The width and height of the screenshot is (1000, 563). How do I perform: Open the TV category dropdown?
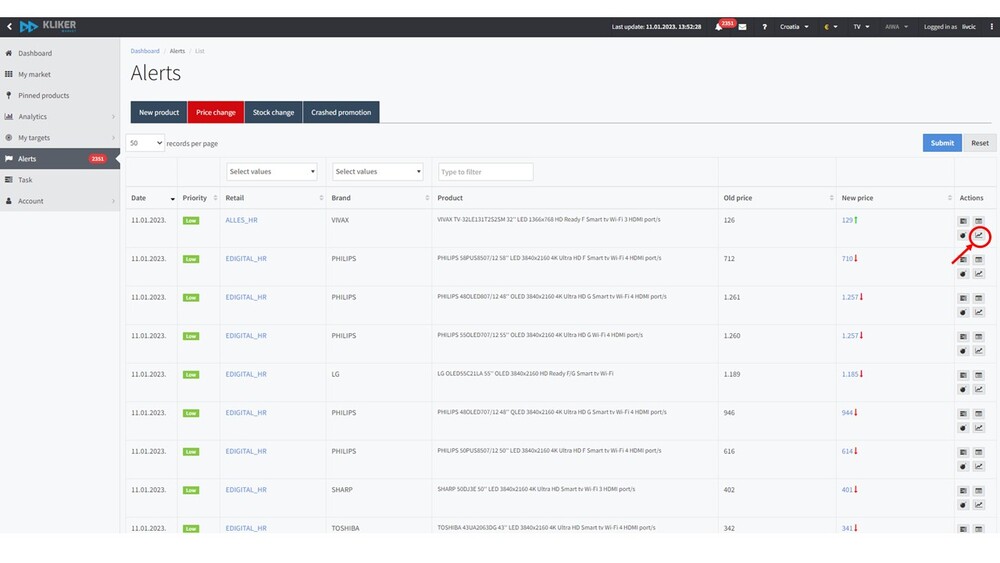[862, 27]
